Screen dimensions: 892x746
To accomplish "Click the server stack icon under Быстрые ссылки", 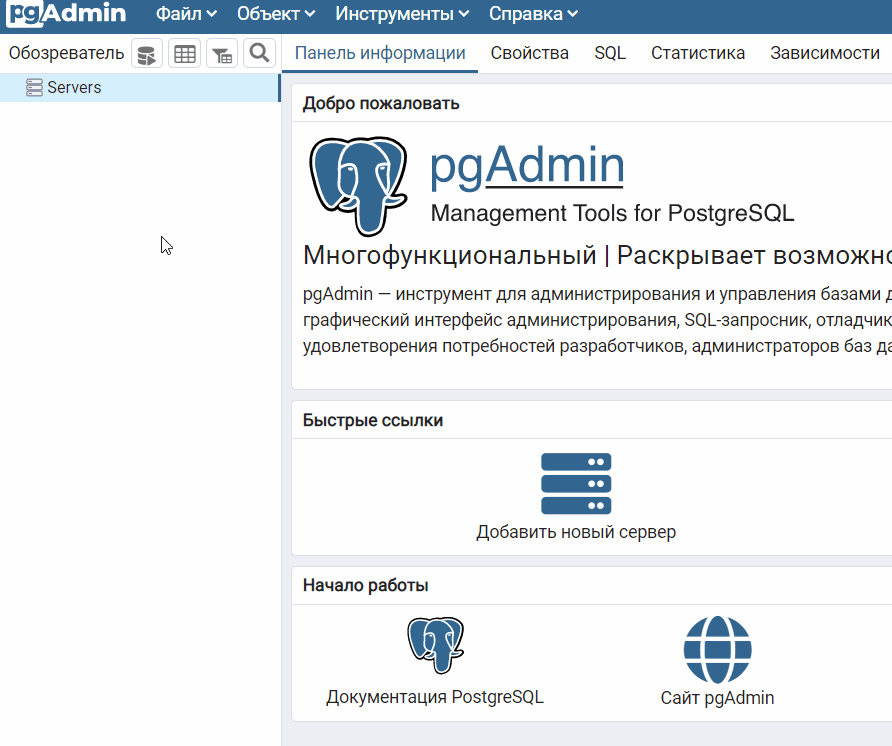I will pyautogui.click(x=576, y=484).
